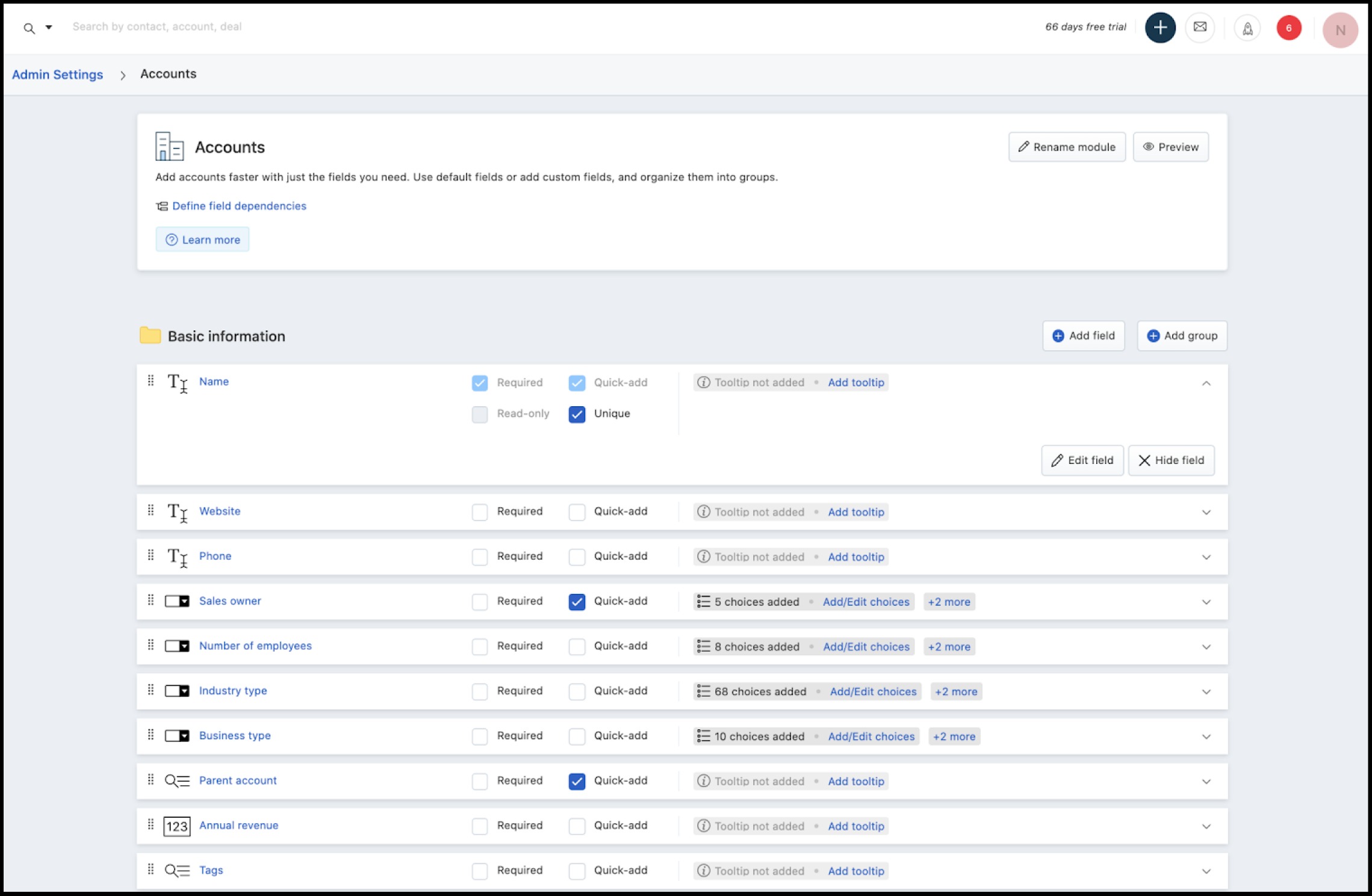Go to Admin Settings breadcrumb
The image size is (1372, 896).
(x=58, y=75)
